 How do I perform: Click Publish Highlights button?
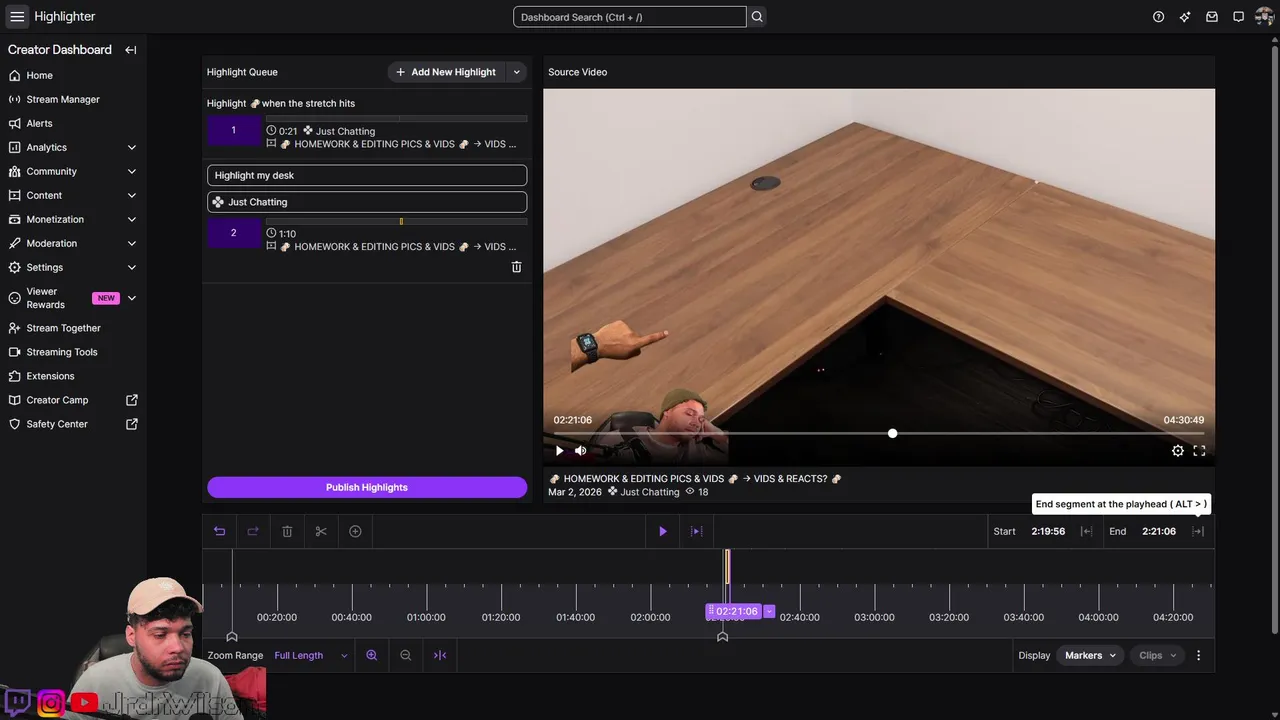pos(367,487)
